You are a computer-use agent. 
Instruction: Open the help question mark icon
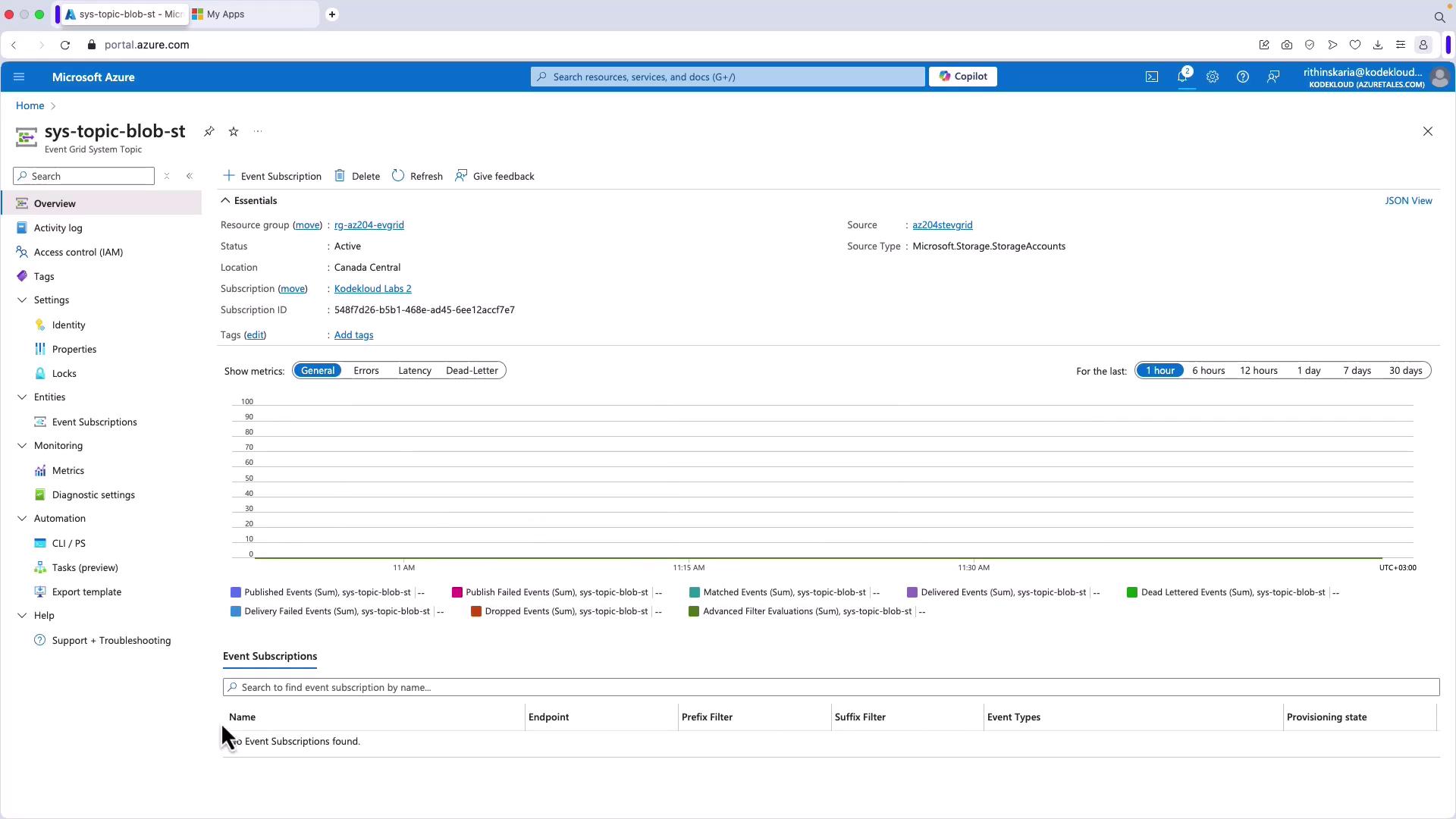[1243, 77]
